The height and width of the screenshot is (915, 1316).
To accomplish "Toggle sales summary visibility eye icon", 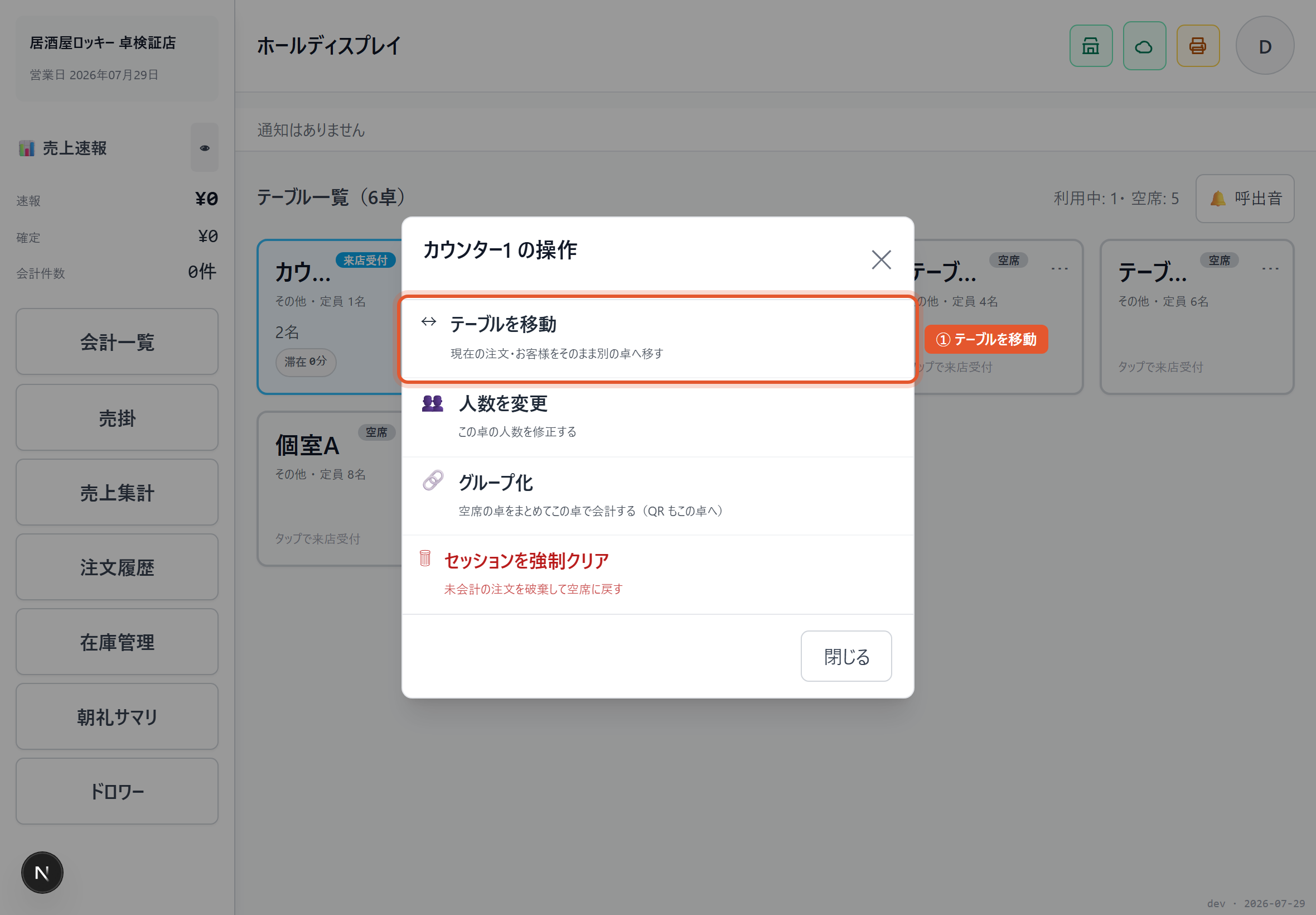I will (x=205, y=148).
